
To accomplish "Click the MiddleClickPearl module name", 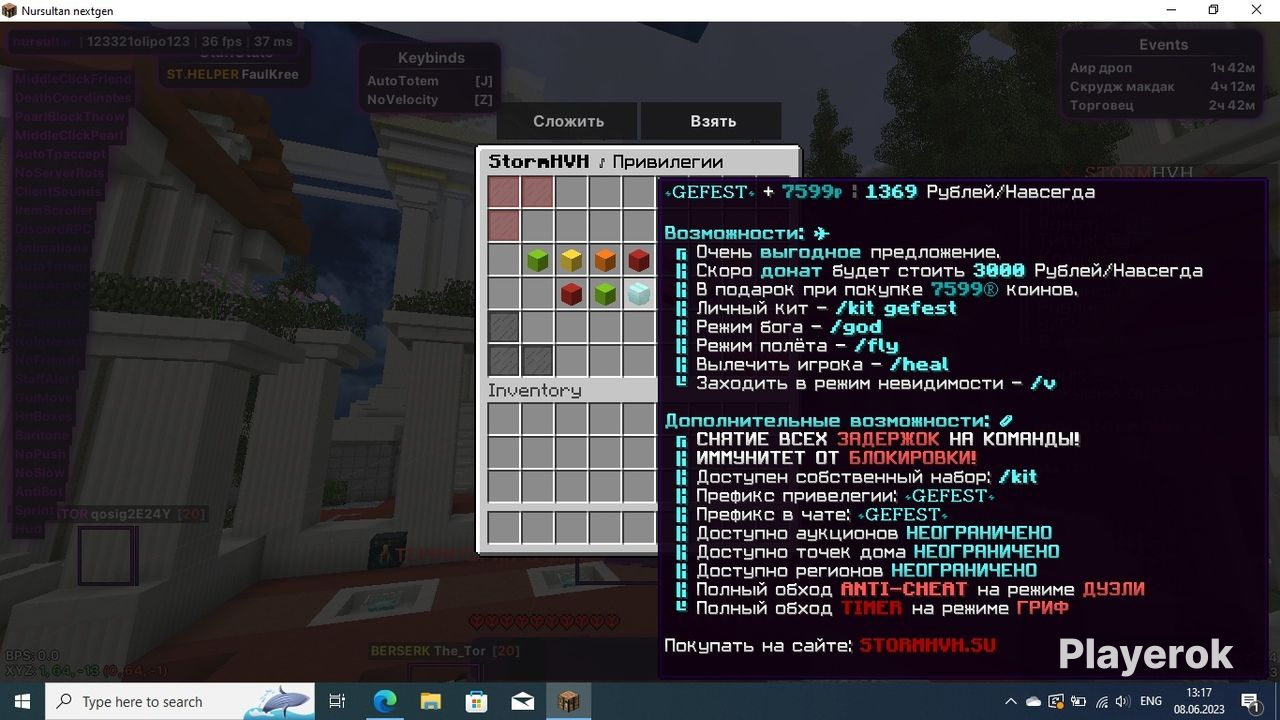I will pos(69,136).
